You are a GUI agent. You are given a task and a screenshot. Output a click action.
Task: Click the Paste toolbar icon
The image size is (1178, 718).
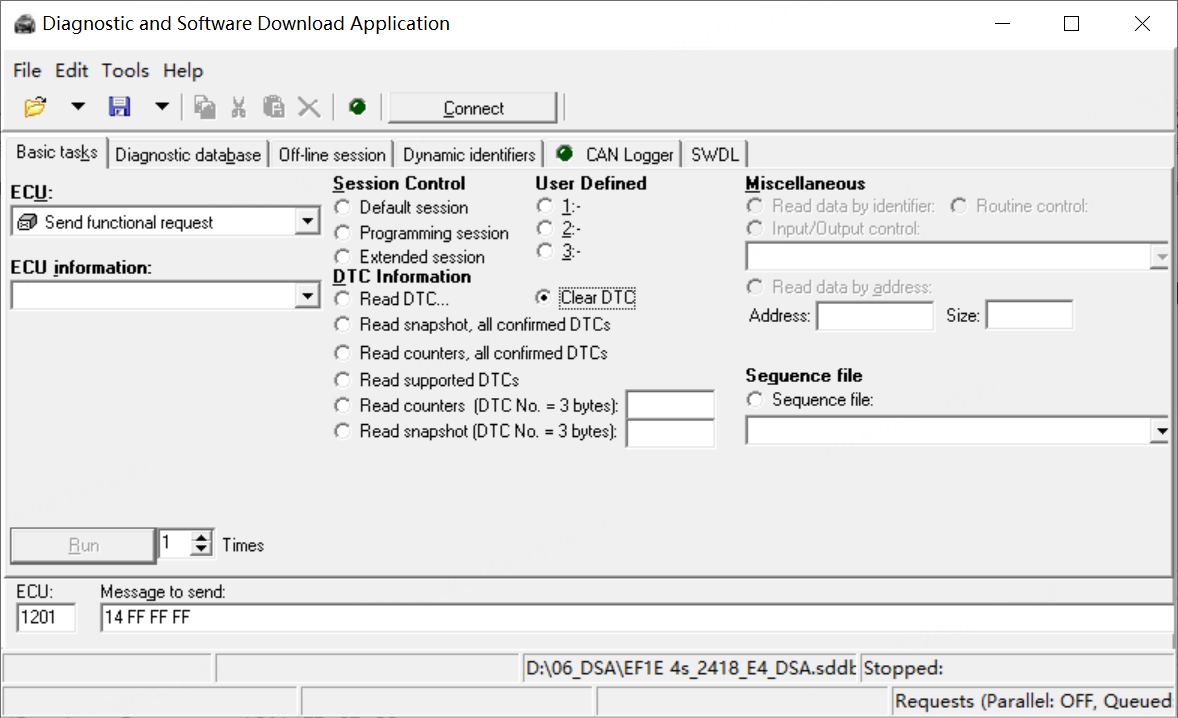273,106
